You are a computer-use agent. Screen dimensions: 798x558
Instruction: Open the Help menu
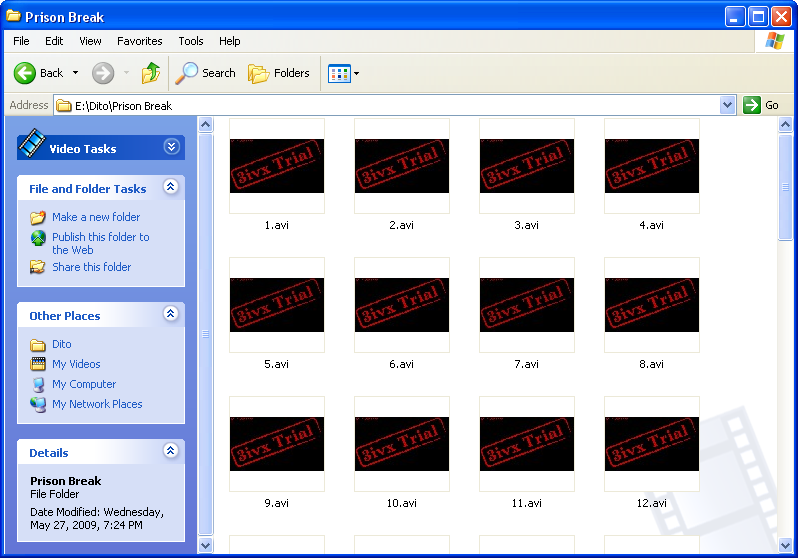230,41
